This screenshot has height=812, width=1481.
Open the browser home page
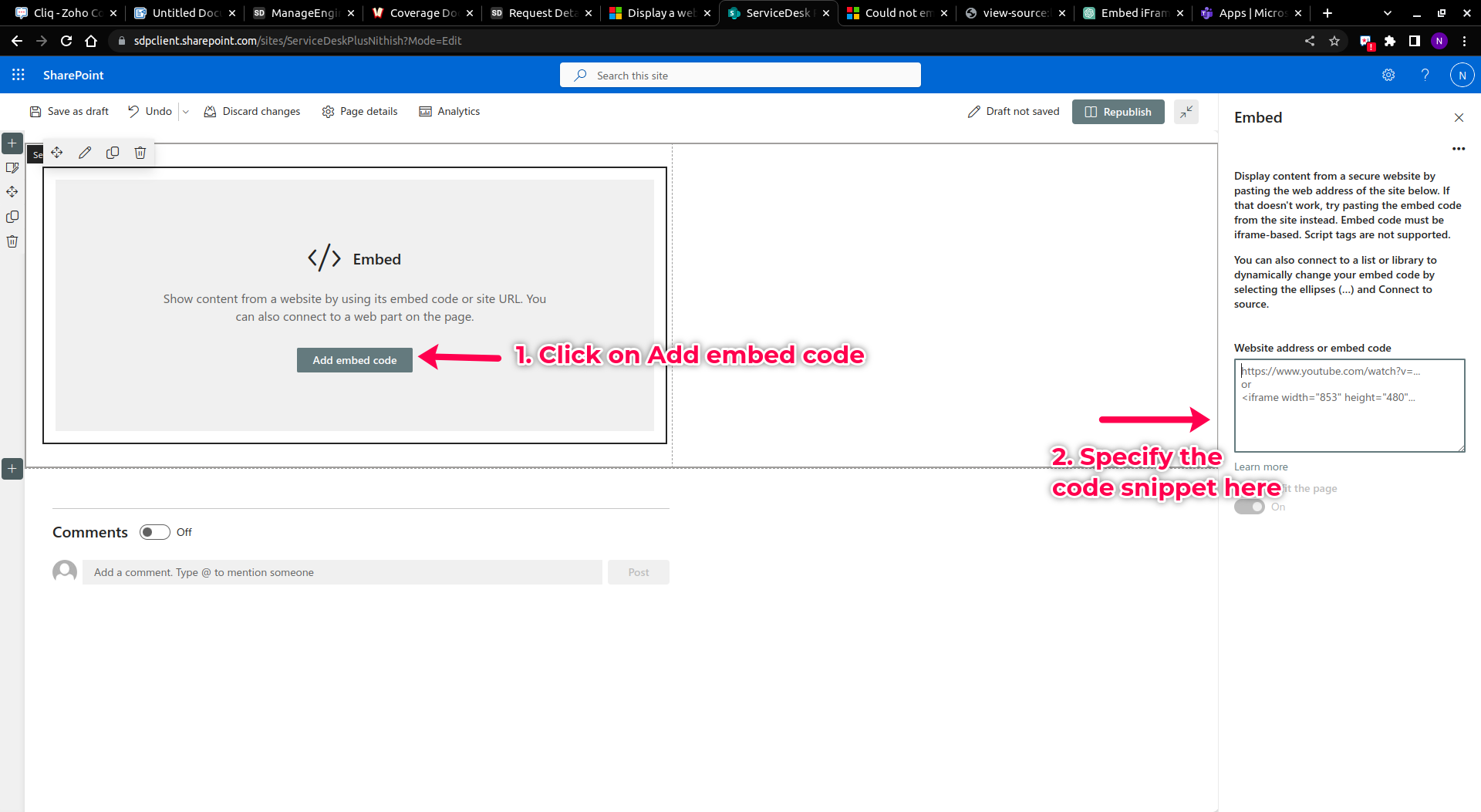tap(91, 41)
